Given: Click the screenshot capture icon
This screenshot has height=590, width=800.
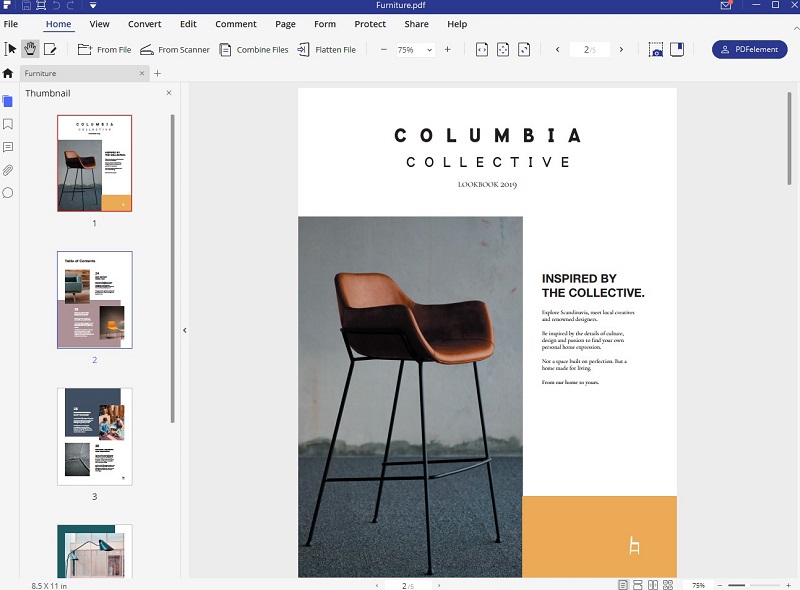Looking at the screenshot, I should (x=655, y=49).
